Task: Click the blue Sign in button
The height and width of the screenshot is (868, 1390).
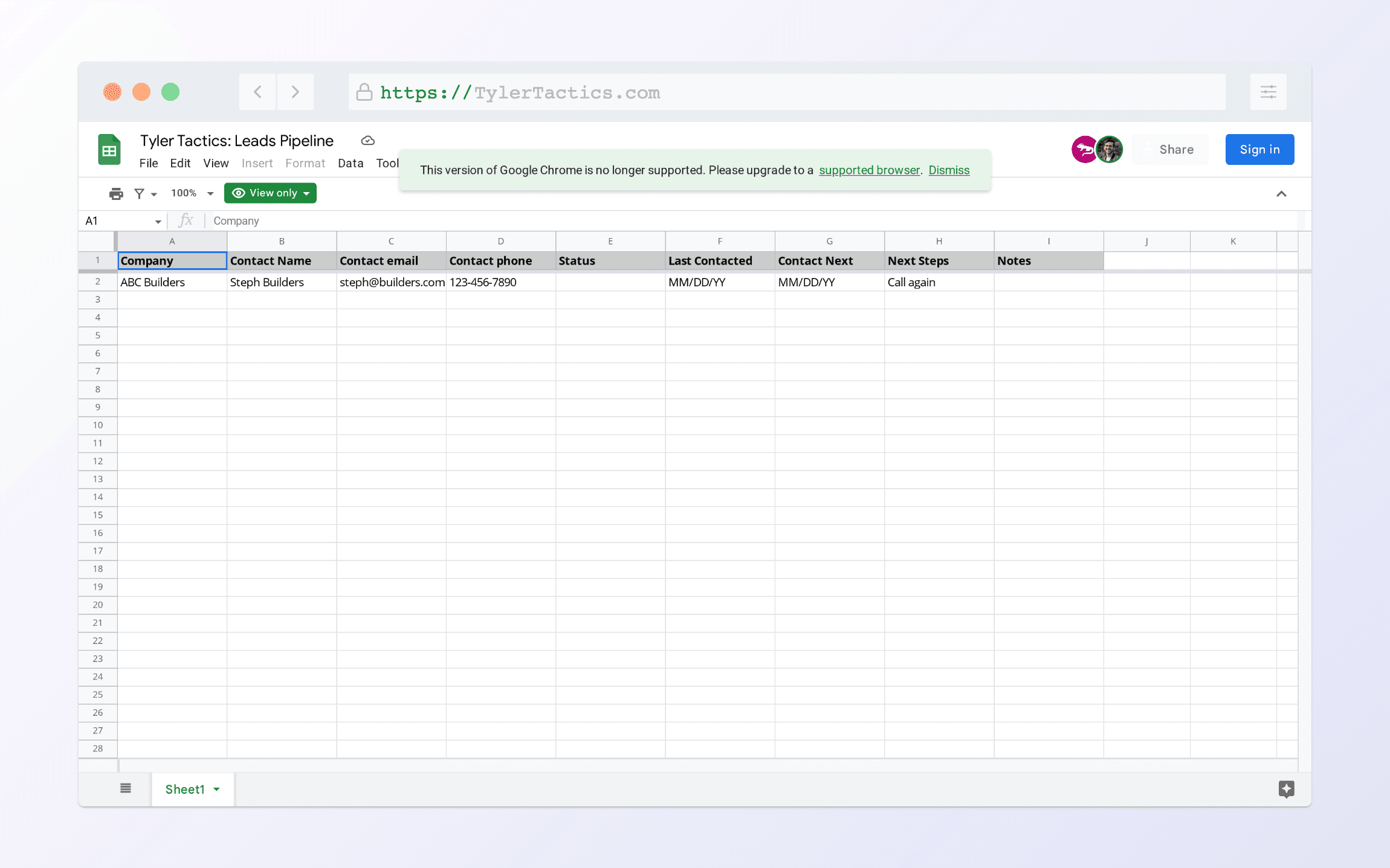Action: click(x=1259, y=149)
